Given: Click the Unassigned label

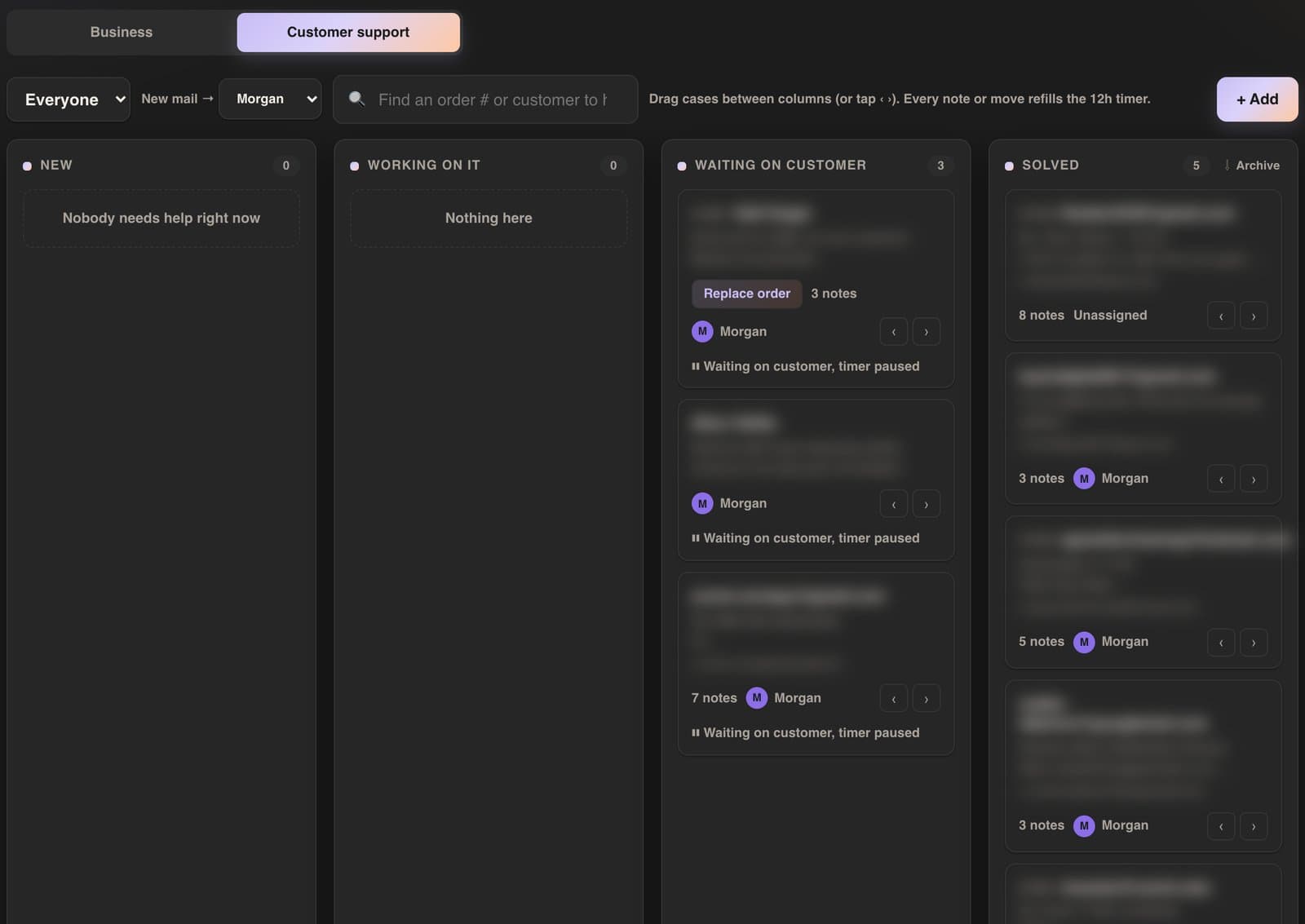Looking at the screenshot, I should 1110,315.
